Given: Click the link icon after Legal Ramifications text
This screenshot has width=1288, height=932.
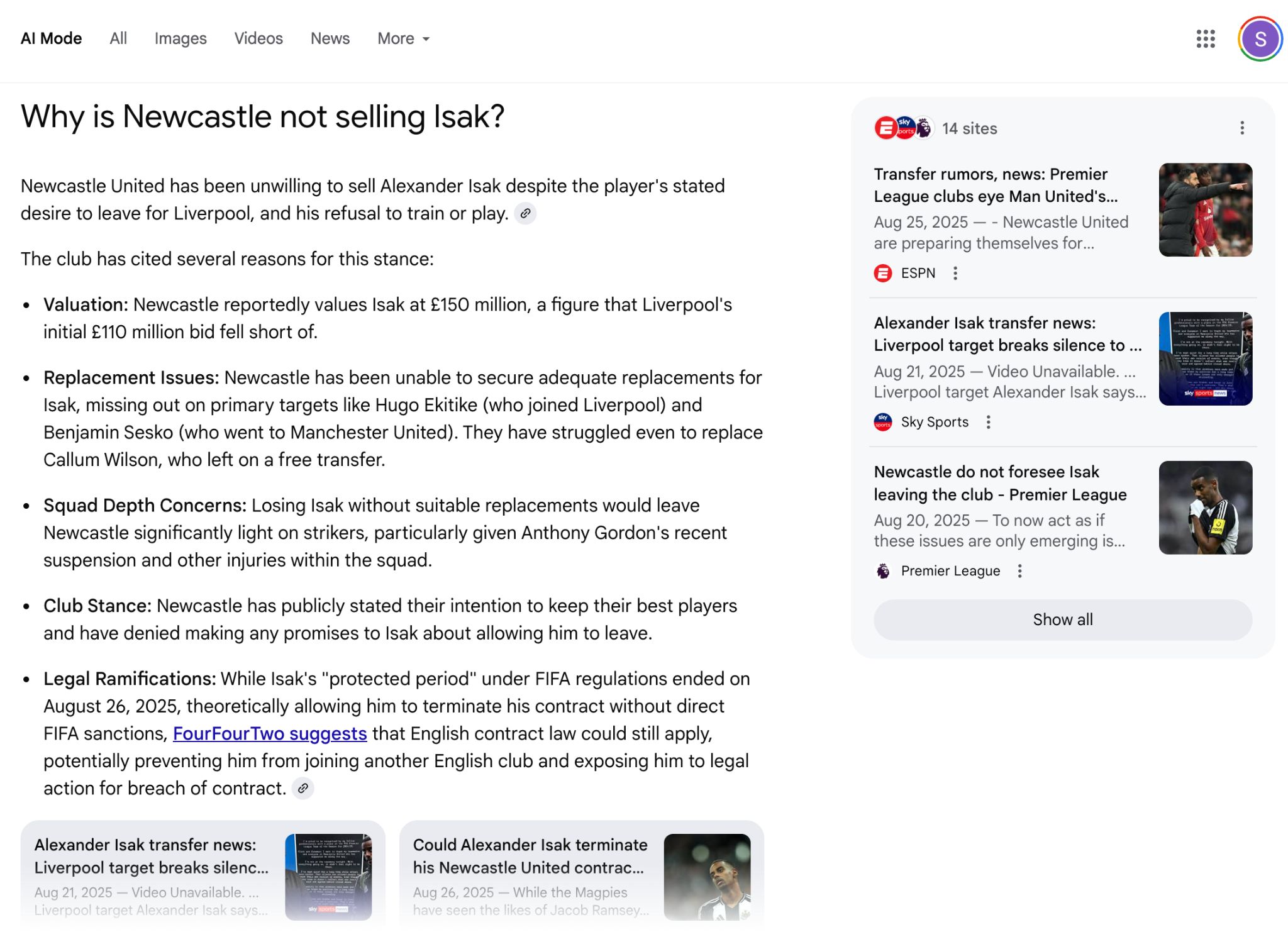Looking at the screenshot, I should click(303, 788).
